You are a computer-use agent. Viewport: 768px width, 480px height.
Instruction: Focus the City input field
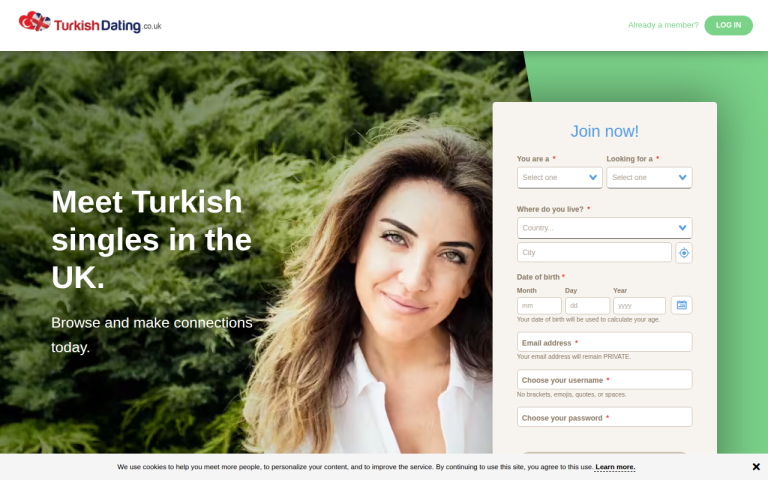pos(594,252)
